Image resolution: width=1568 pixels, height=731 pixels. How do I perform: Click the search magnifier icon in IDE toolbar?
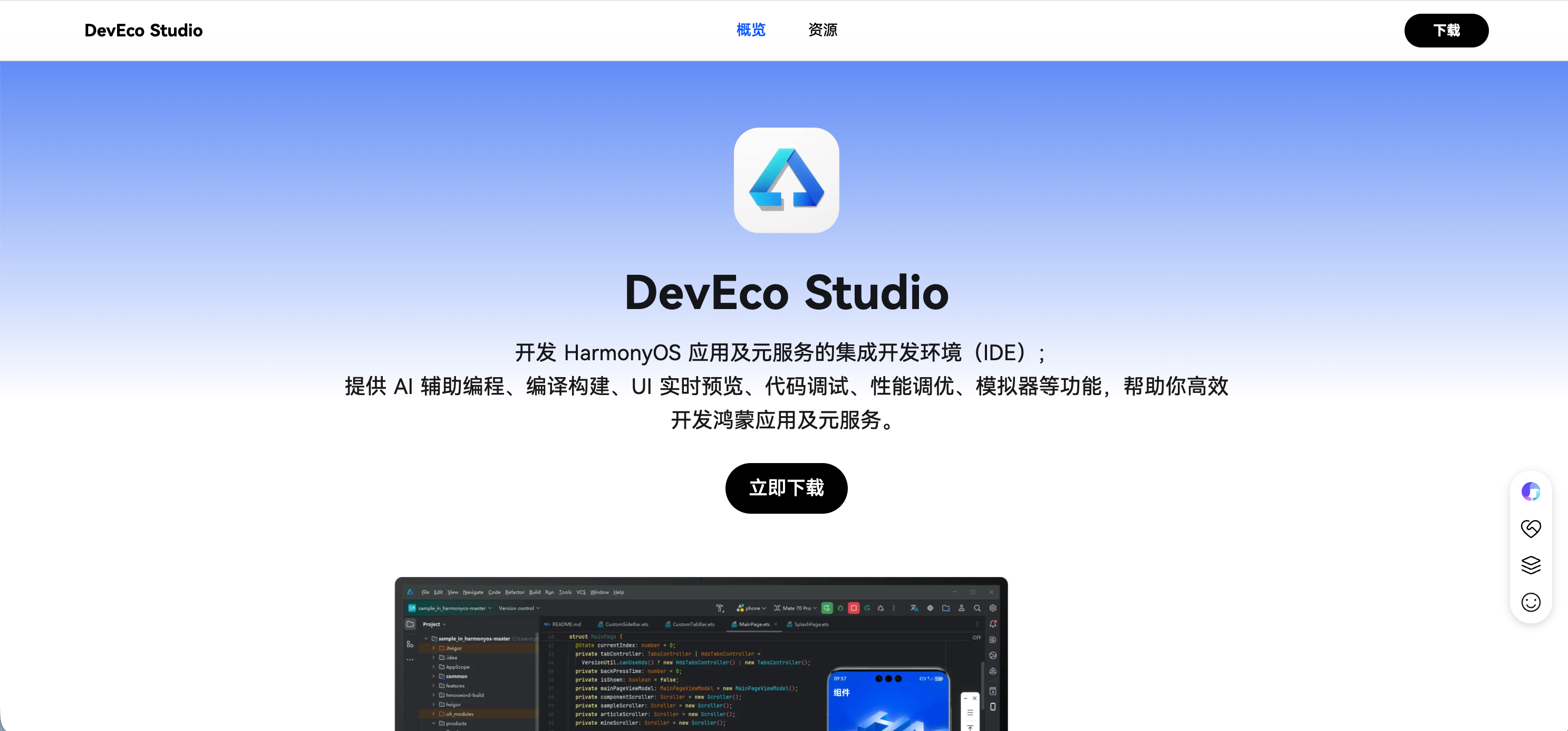tap(977, 608)
